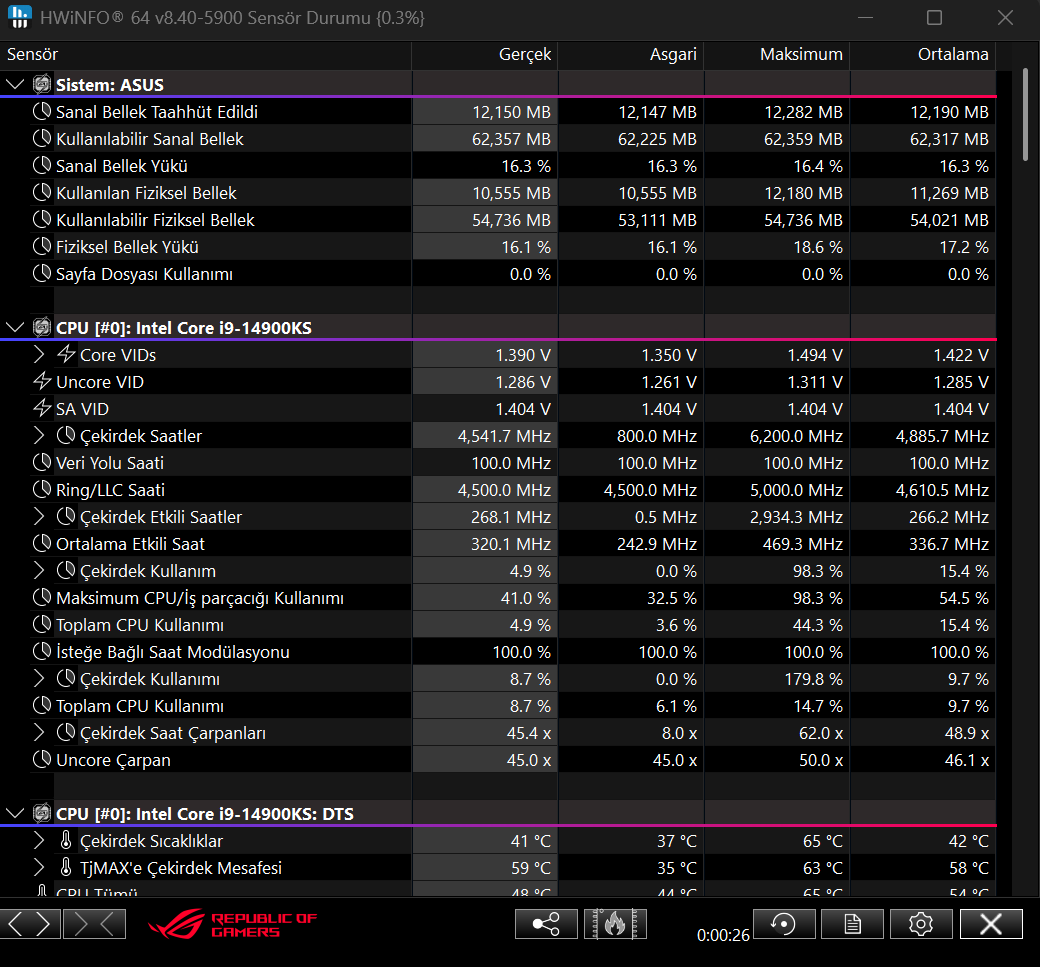Reset the min/max values with clock icon
This screenshot has width=1040, height=967.
click(784, 924)
